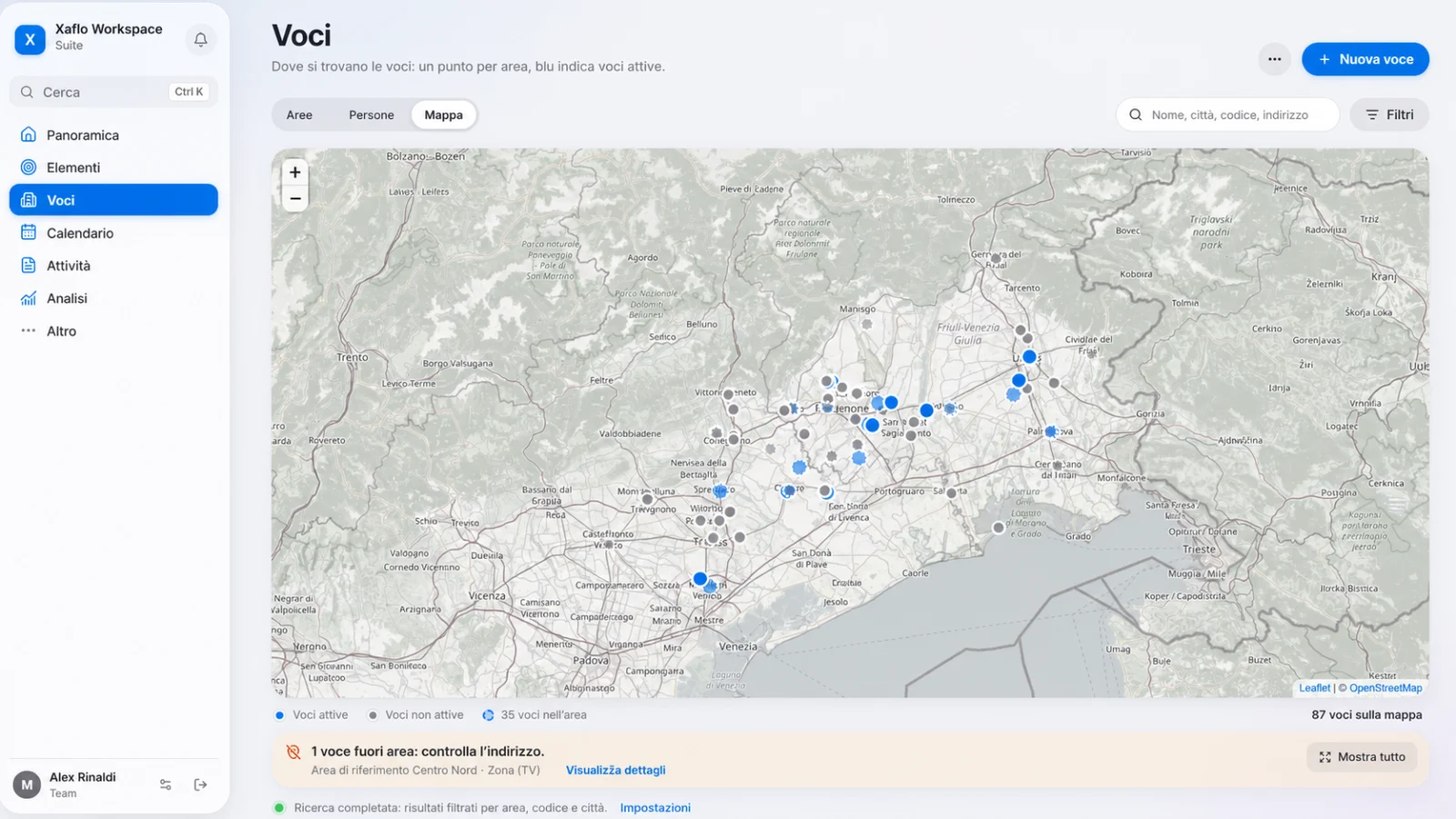Switch to the Aree tab

pyautogui.click(x=299, y=115)
